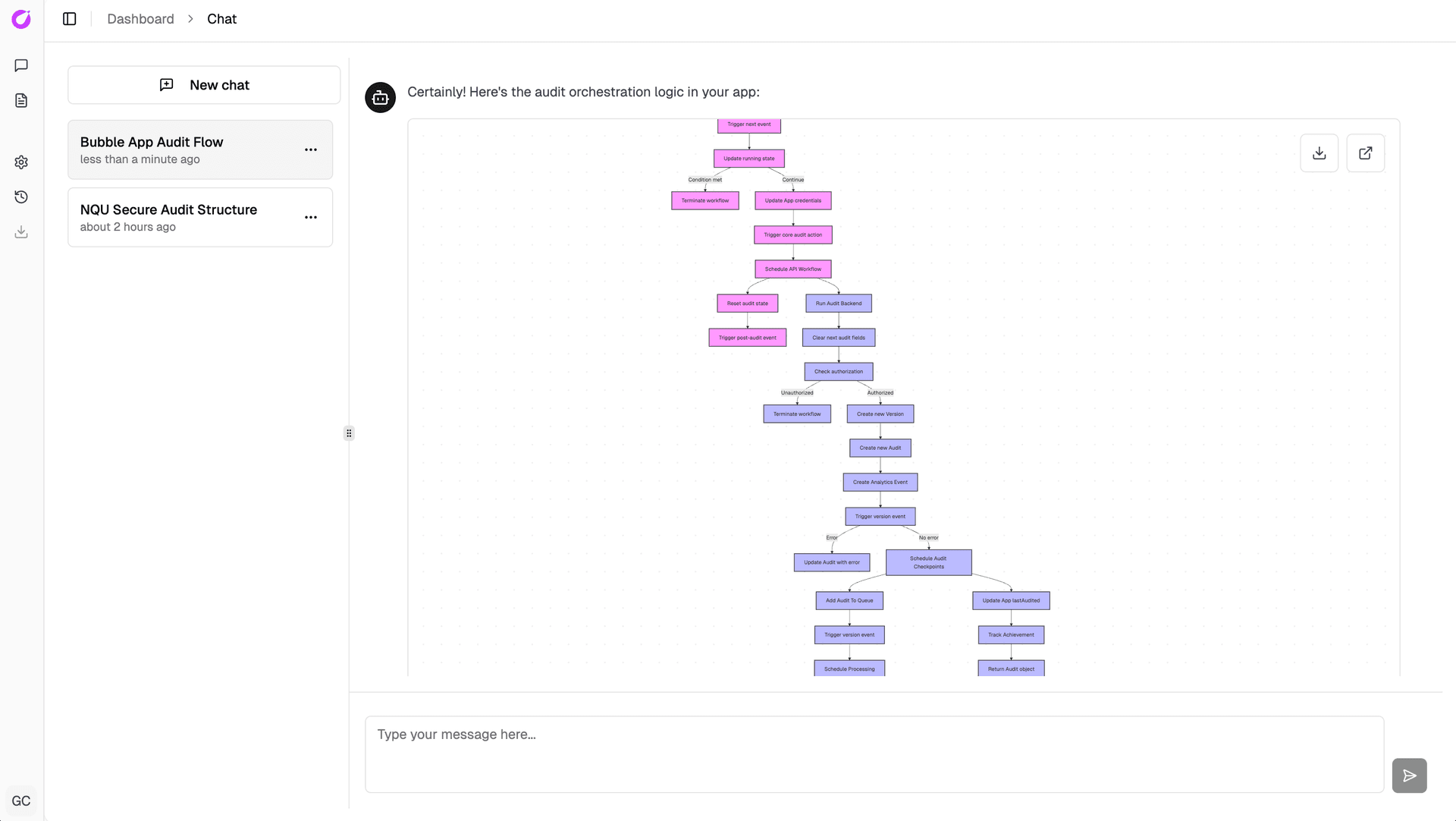The width and height of the screenshot is (1456, 821).
Task: Toggle the sidebar visibility panel icon
Action: pos(69,18)
